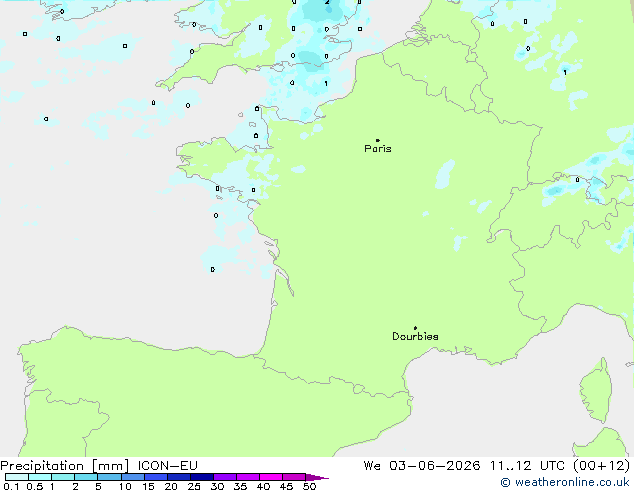Click the 50 legend scale value
The image size is (634, 490).
pos(309,486)
